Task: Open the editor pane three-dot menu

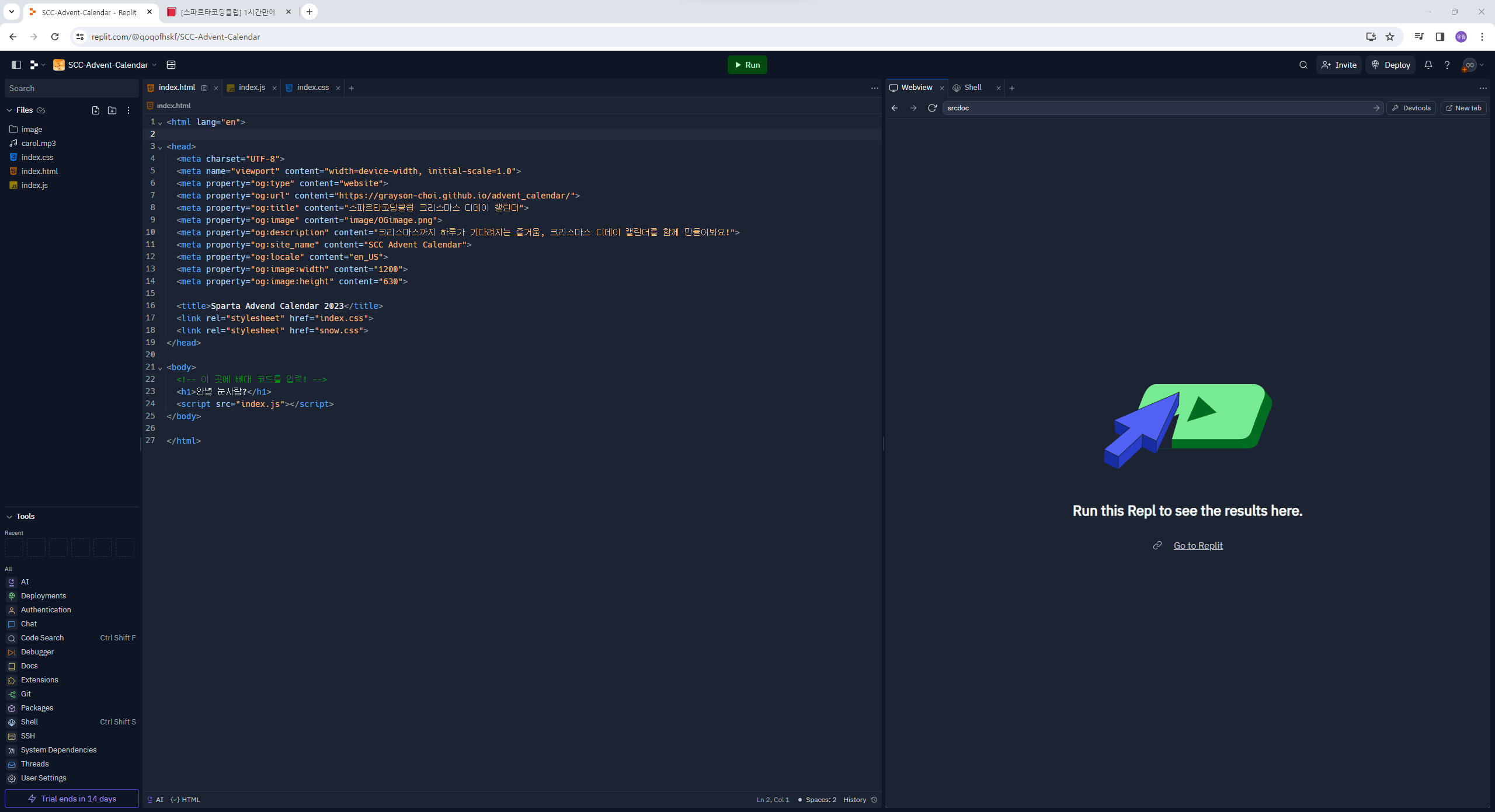Action: coord(875,88)
